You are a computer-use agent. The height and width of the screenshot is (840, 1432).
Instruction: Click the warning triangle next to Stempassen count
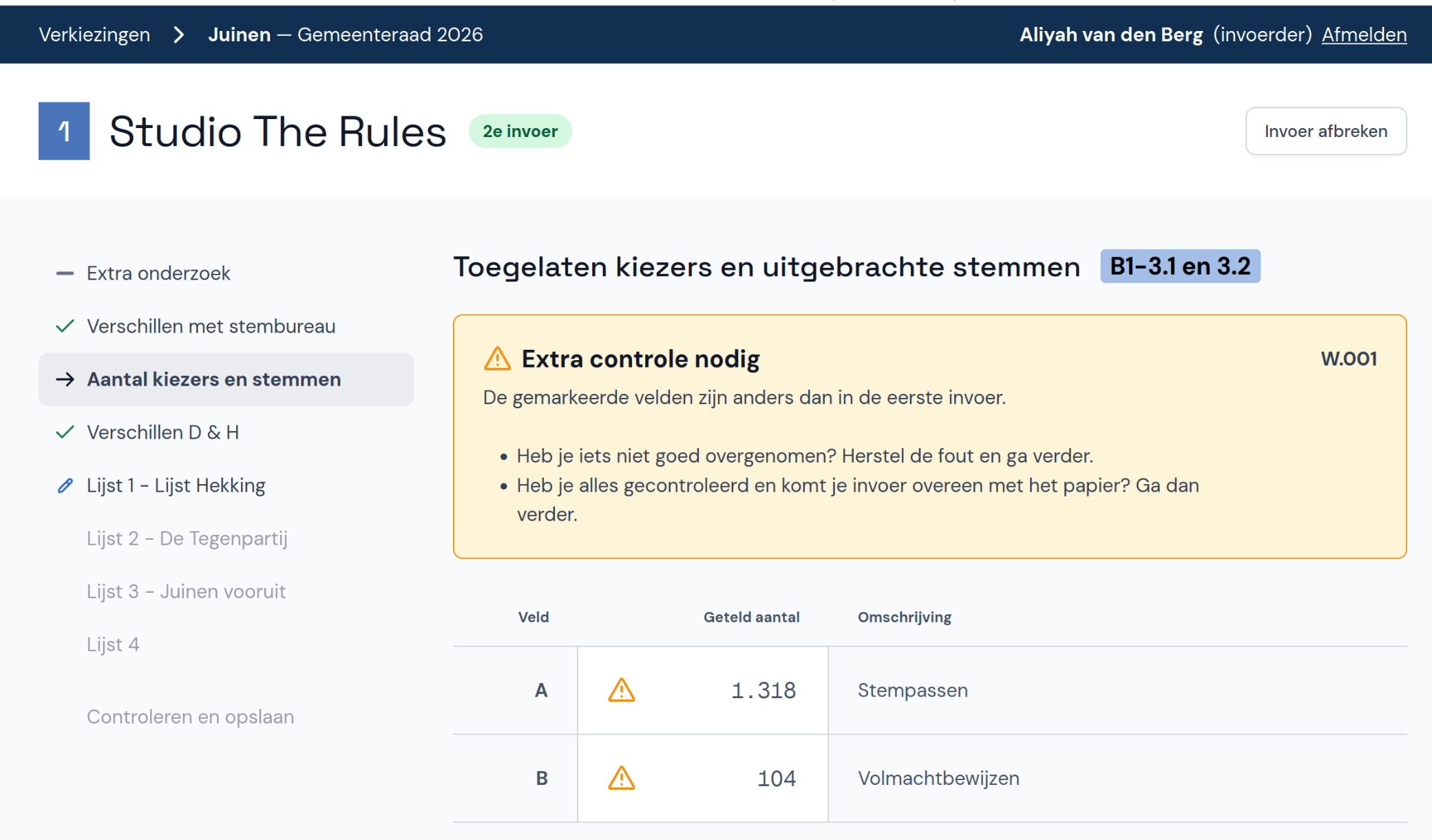(622, 691)
